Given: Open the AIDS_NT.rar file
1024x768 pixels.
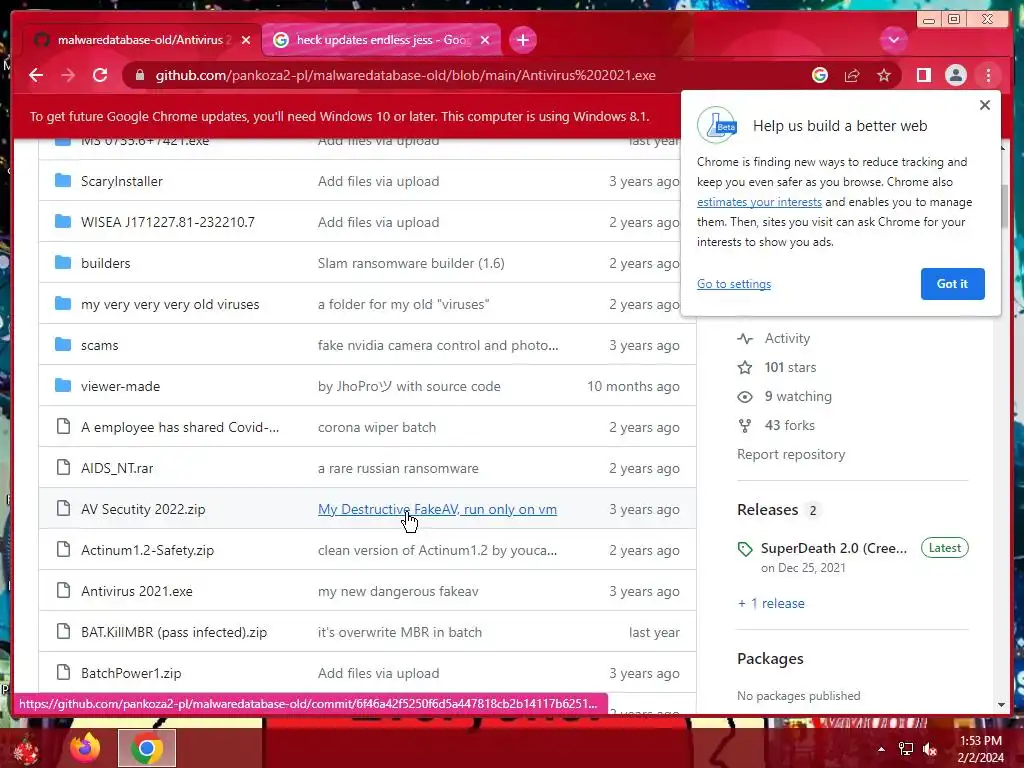Looking at the screenshot, I should (x=117, y=468).
